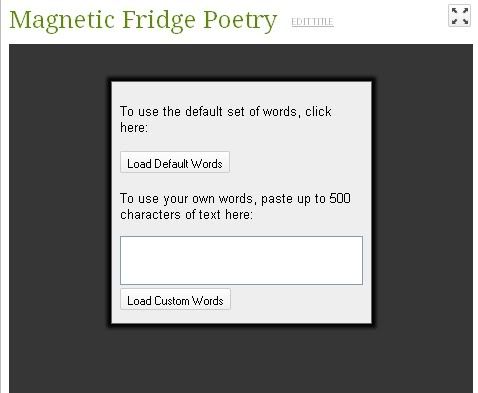Click the dark area above the dialog
The height and width of the screenshot is (393, 478).
point(241,61)
